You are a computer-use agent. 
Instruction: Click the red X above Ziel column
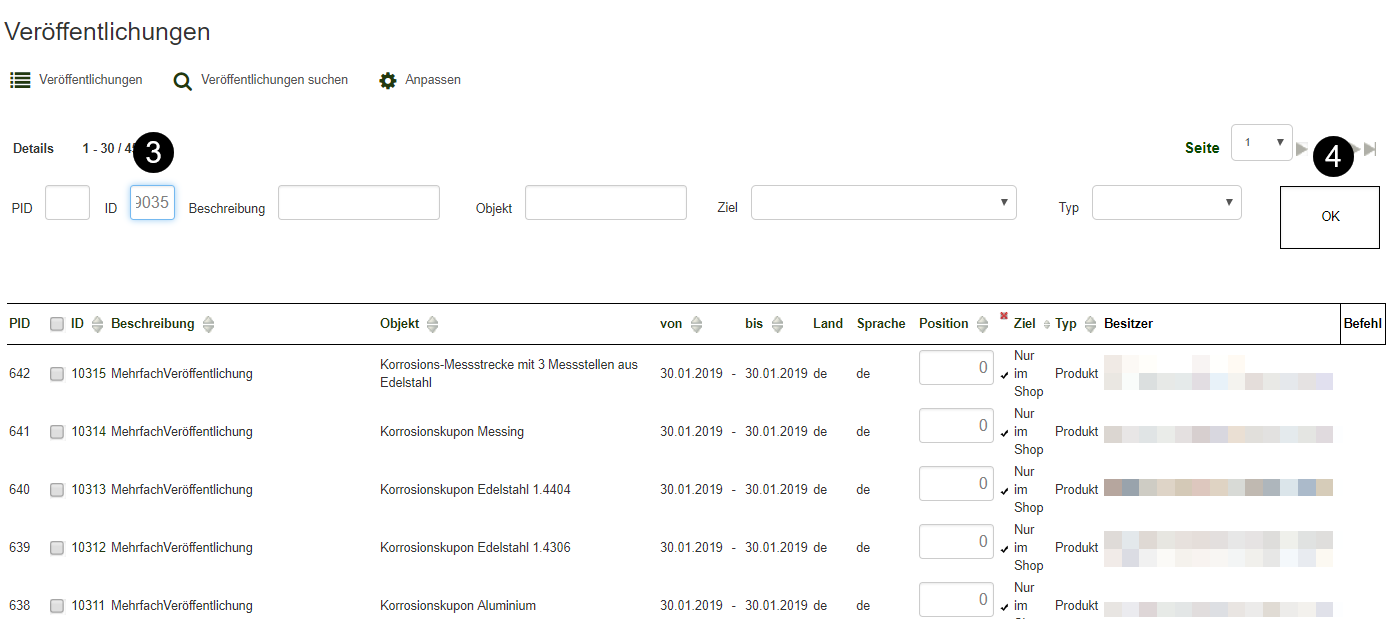pyautogui.click(x=1004, y=315)
